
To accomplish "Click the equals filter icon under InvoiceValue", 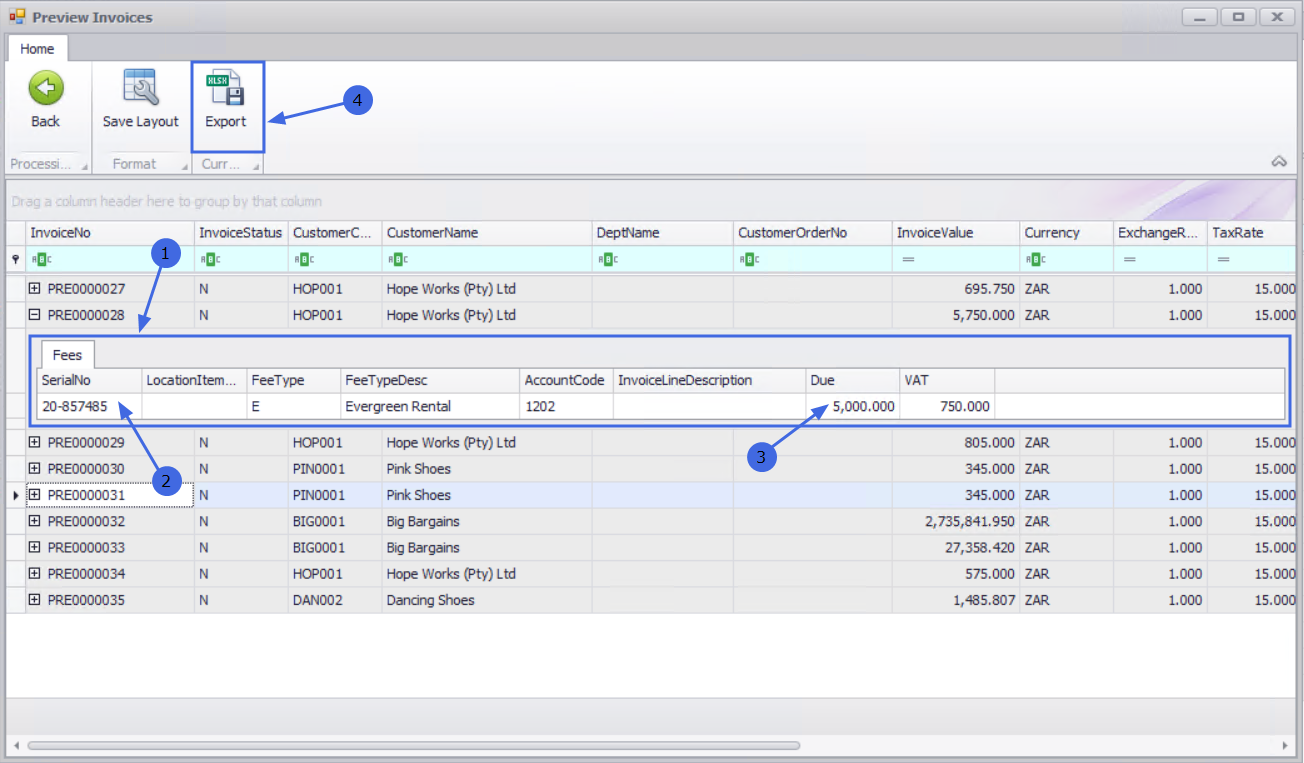I will [x=908, y=259].
